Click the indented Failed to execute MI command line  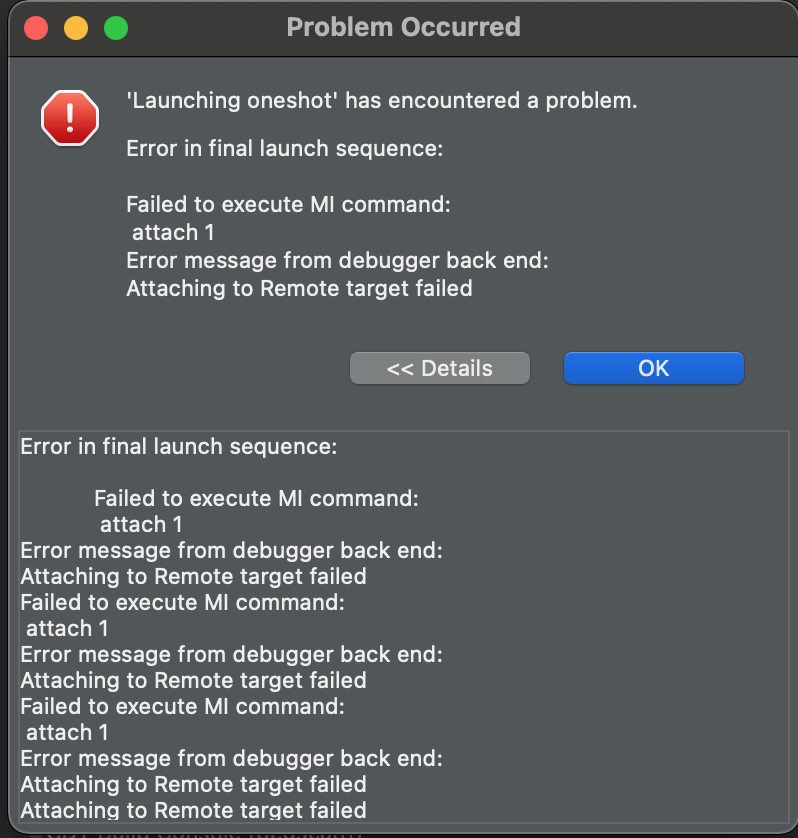(257, 498)
